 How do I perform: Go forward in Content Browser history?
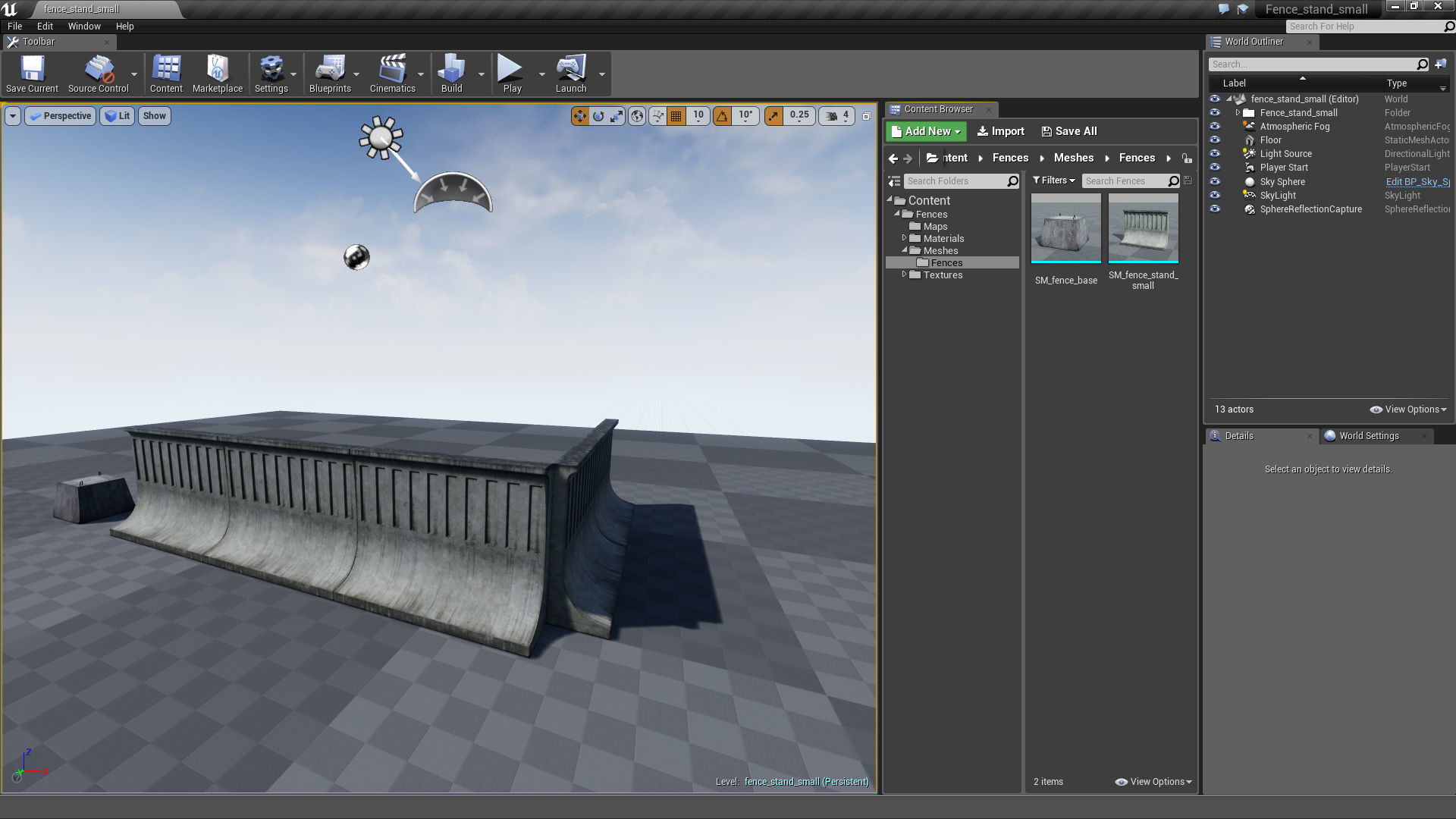[x=908, y=158]
